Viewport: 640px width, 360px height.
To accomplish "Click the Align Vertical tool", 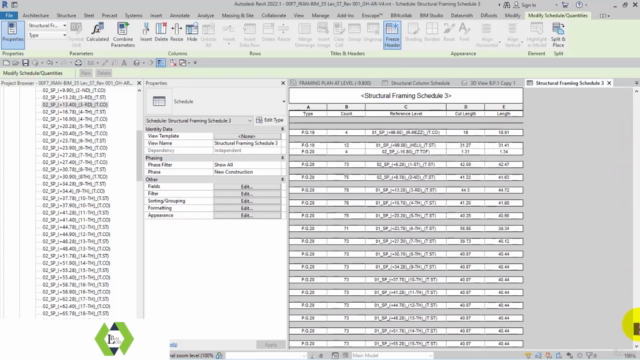I will click(512, 35).
